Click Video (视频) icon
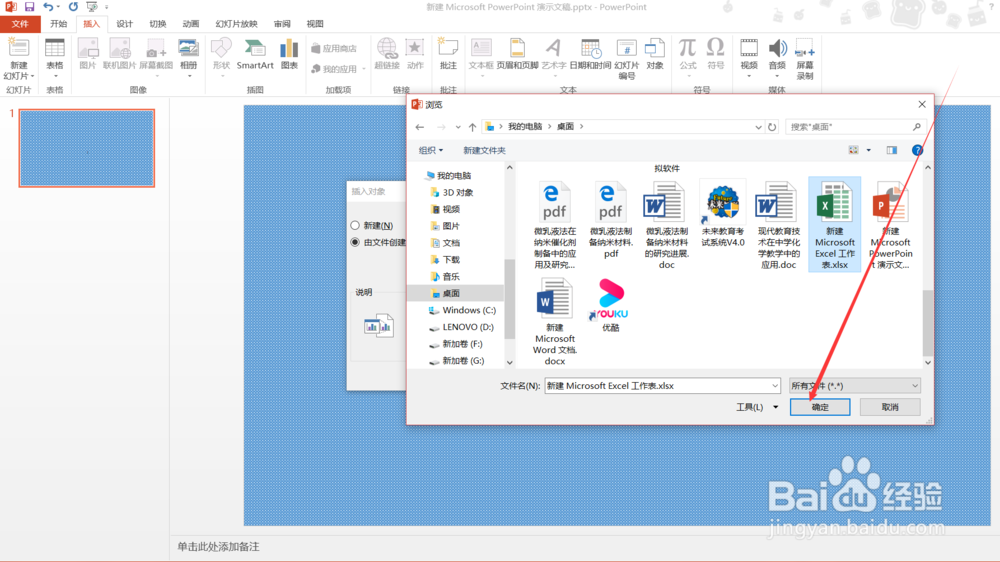 [x=749, y=57]
